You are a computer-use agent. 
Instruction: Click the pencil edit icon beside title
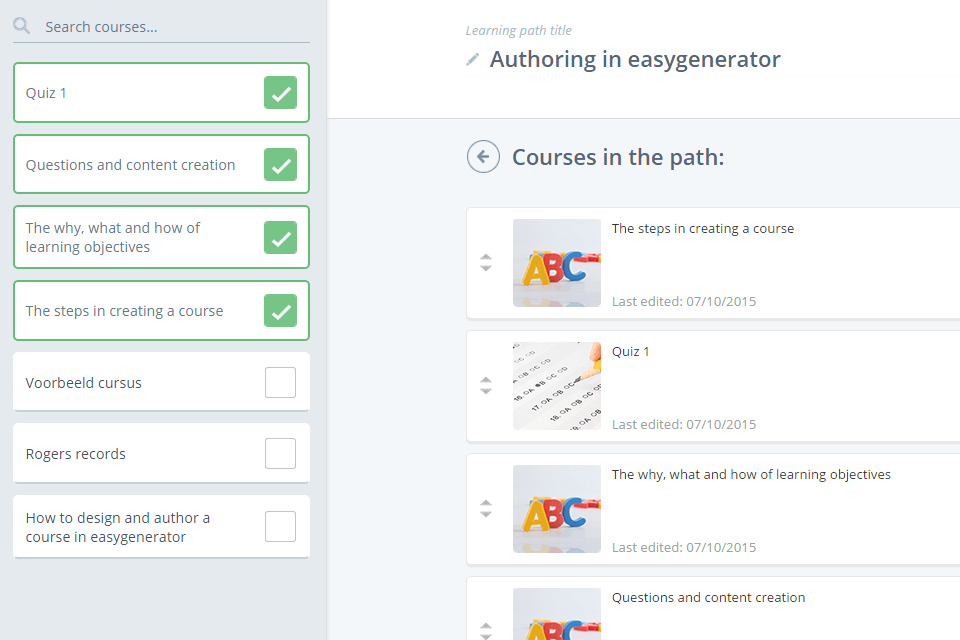pos(473,59)
